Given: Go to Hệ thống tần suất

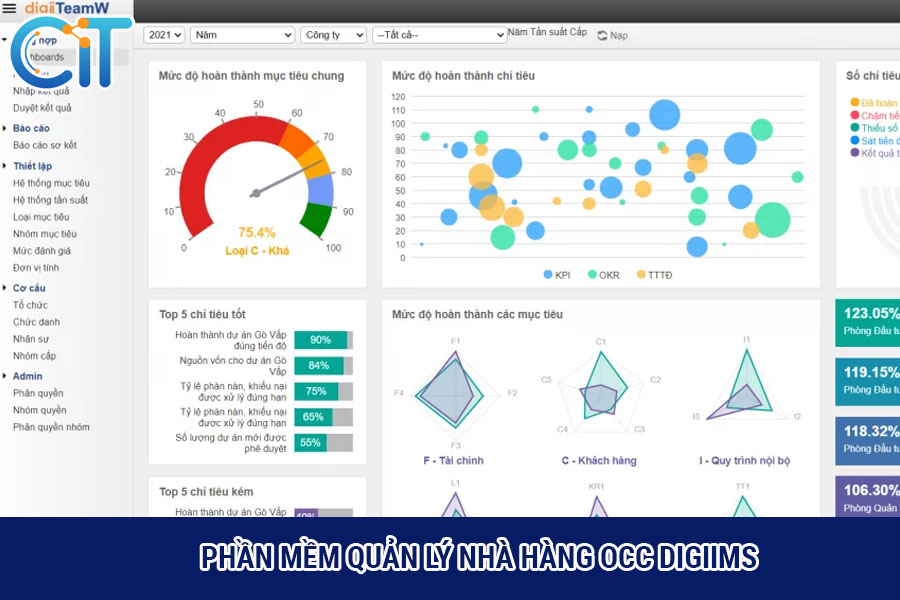Looking at the screenshot, I should click(51, 200).
